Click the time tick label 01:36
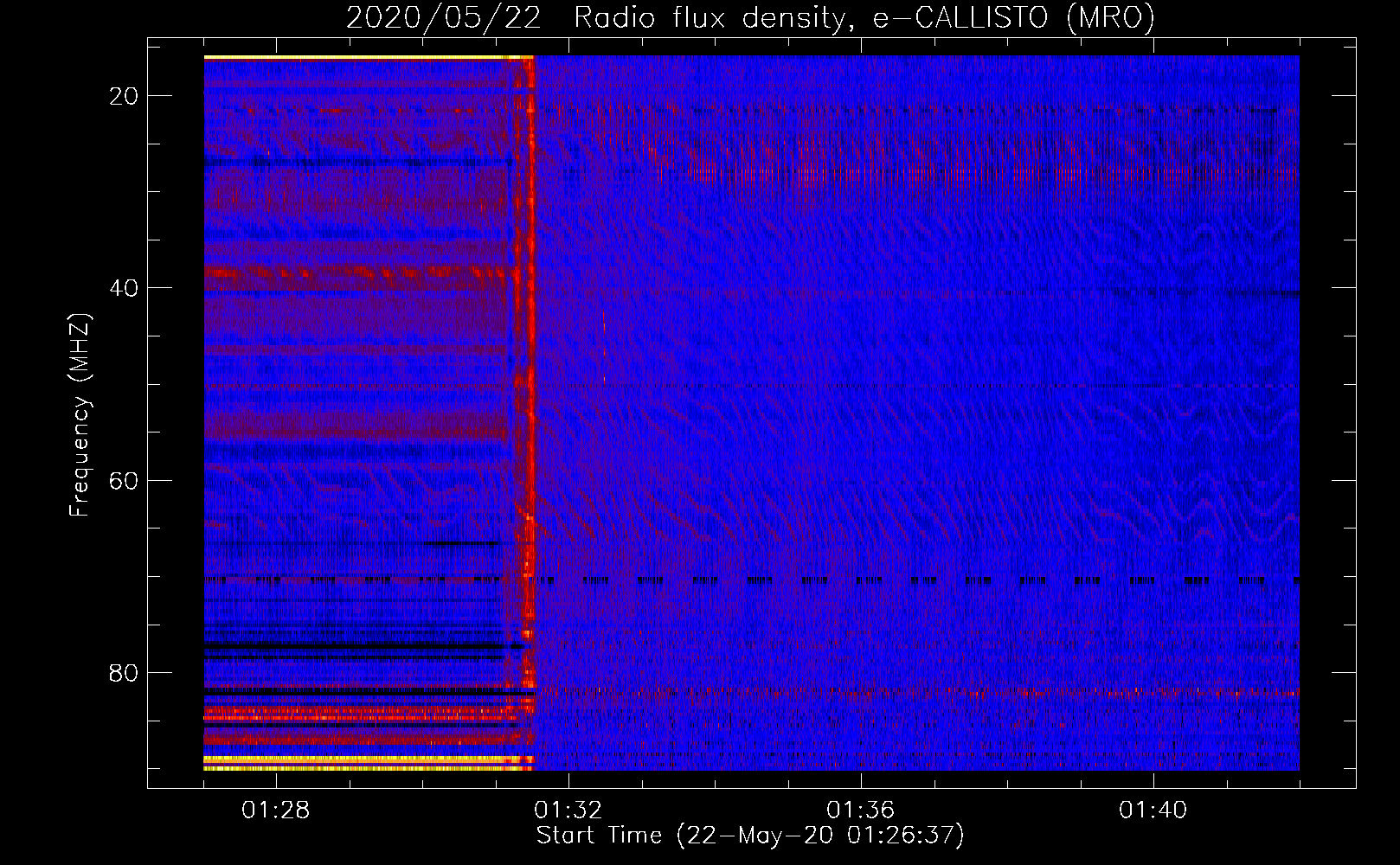 861,811
